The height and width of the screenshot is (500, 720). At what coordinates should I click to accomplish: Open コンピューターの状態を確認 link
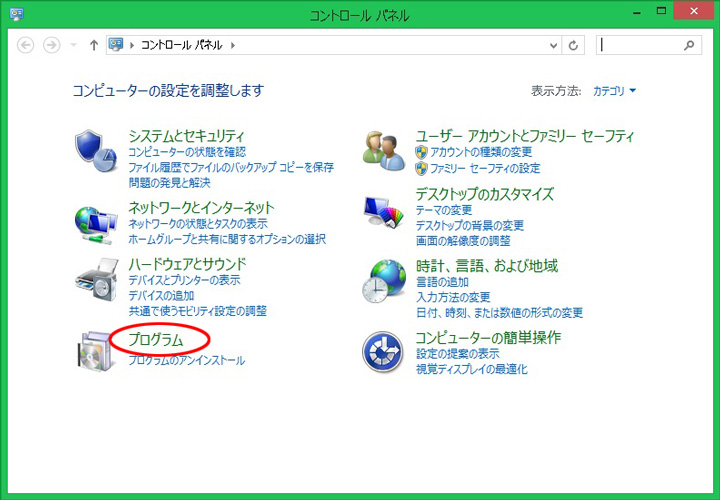pyautogui.click(x=187, y=152)
